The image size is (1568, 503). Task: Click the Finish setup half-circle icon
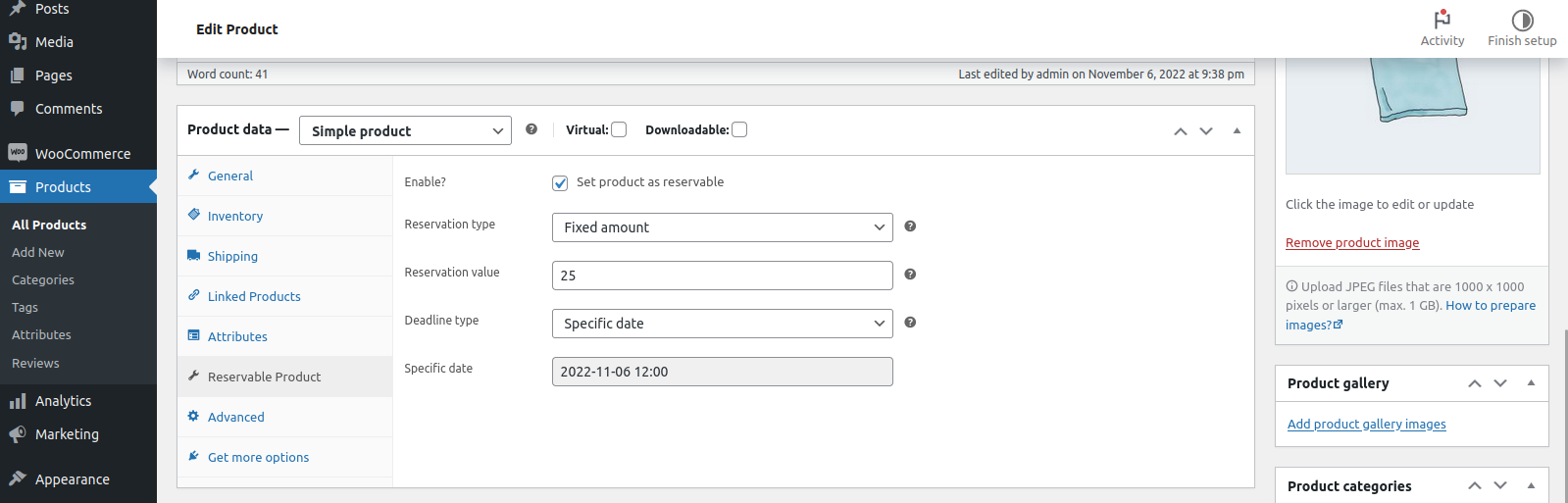pyautogui.click(x=1522, y=20)
